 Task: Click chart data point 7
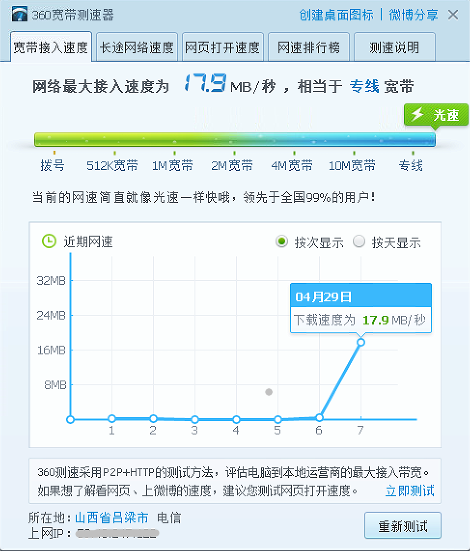point(361,342)
